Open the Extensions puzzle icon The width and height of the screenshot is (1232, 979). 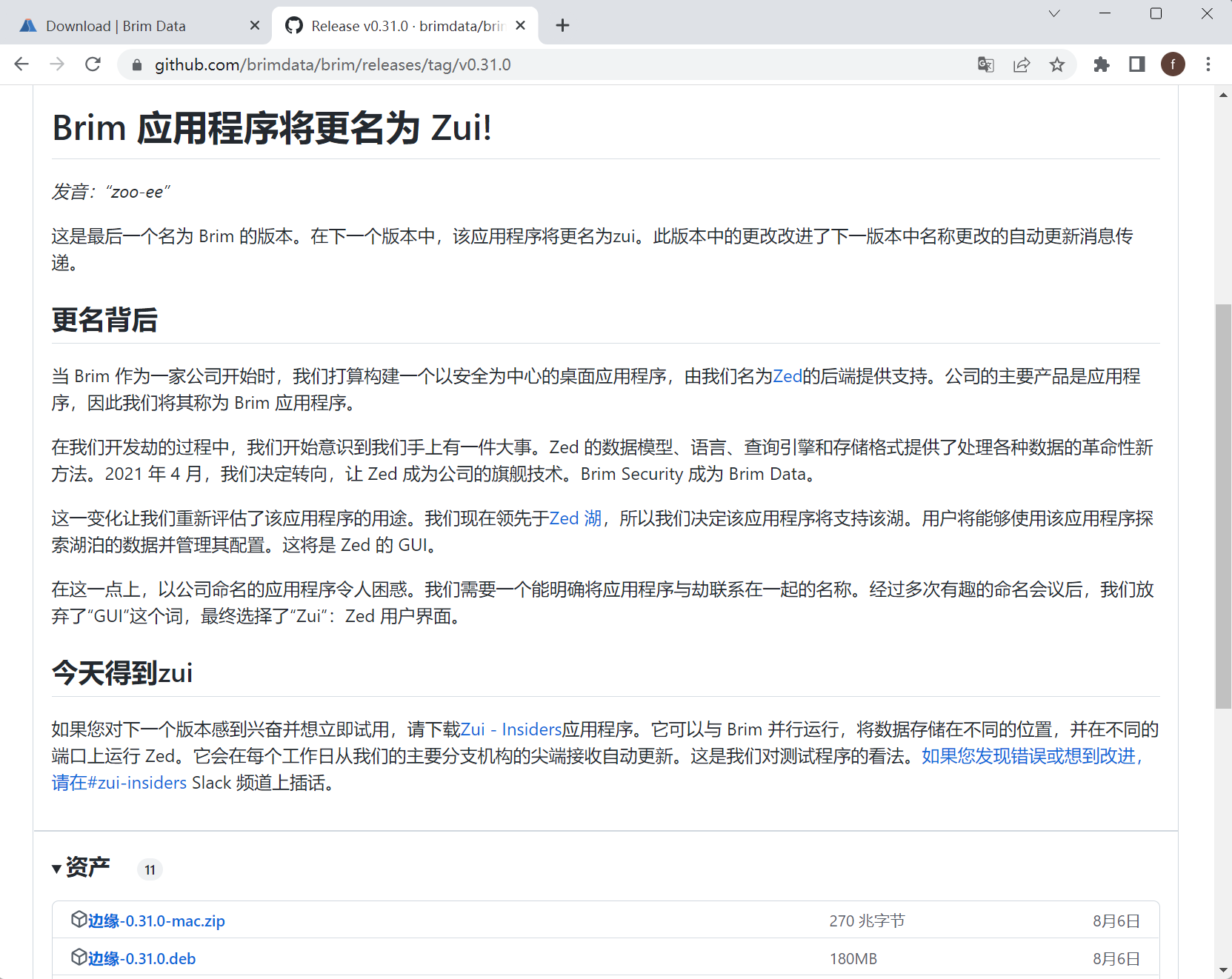coord(1102,64)
